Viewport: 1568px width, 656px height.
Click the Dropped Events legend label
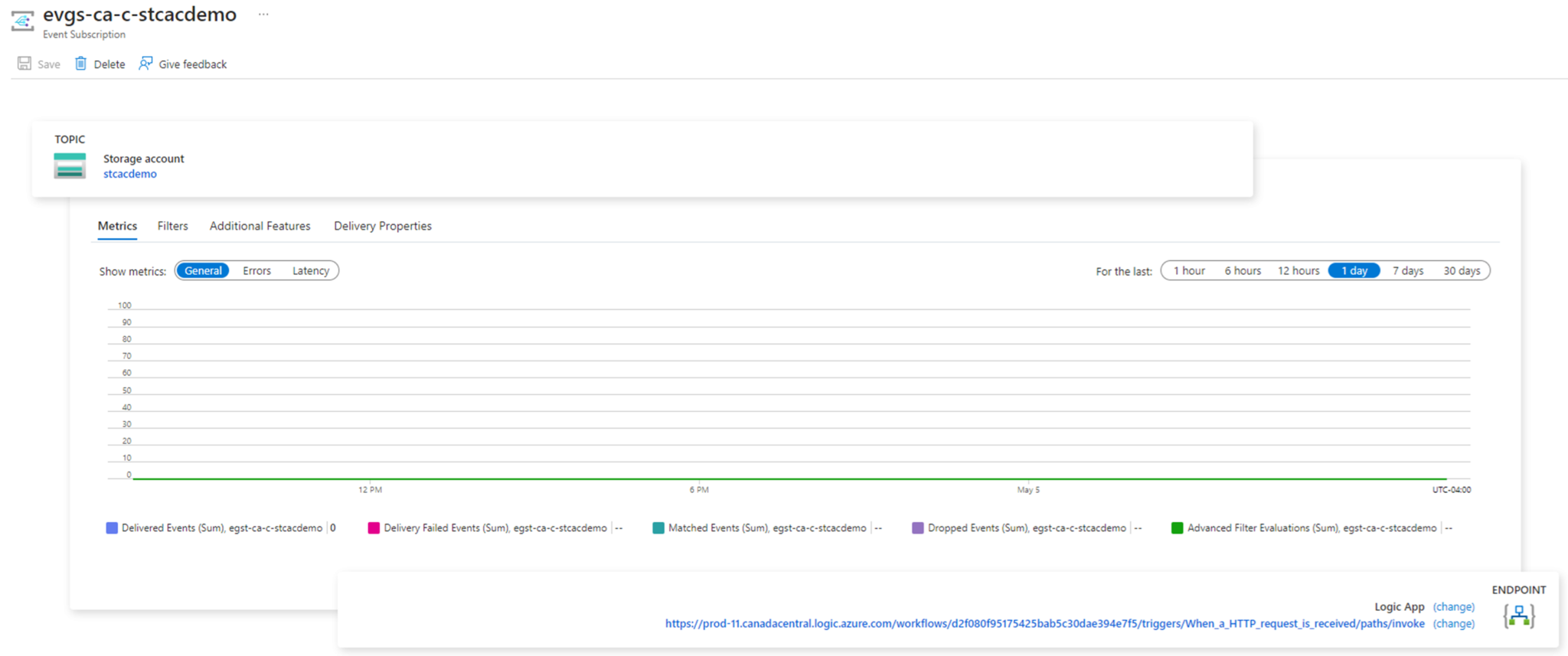[1027, 528]
